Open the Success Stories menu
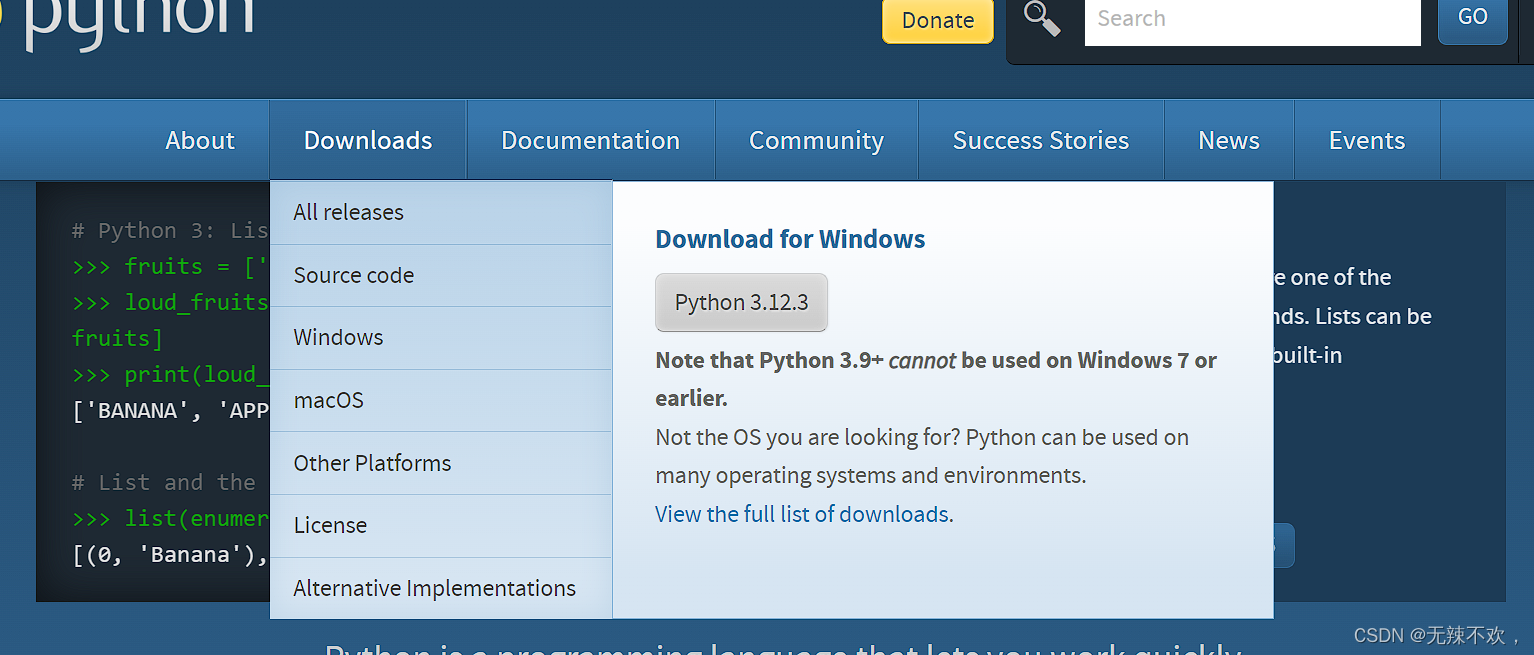1534x655 pixels. point(1041,140)
